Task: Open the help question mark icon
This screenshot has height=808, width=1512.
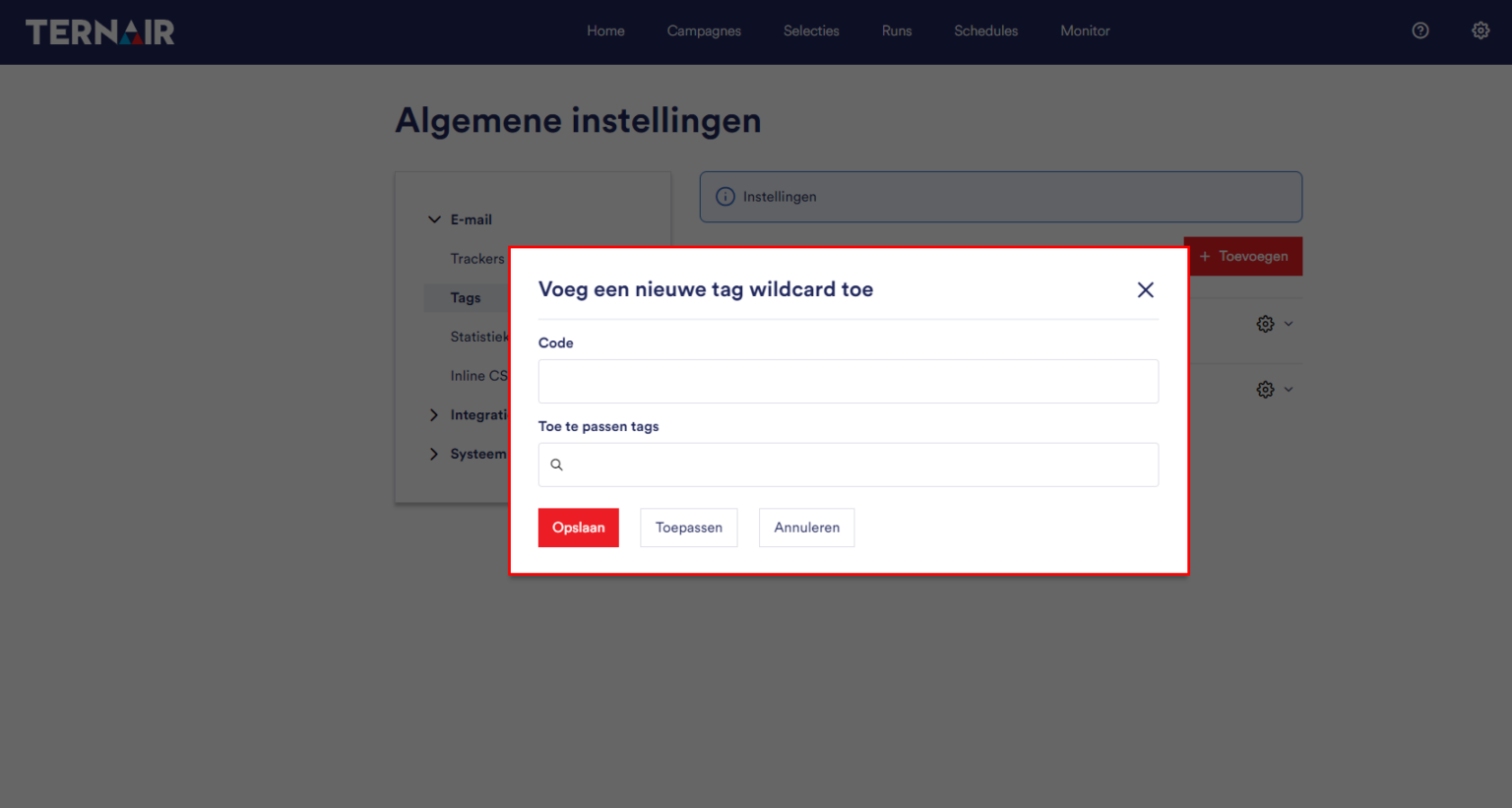Action: [1420, 31]
